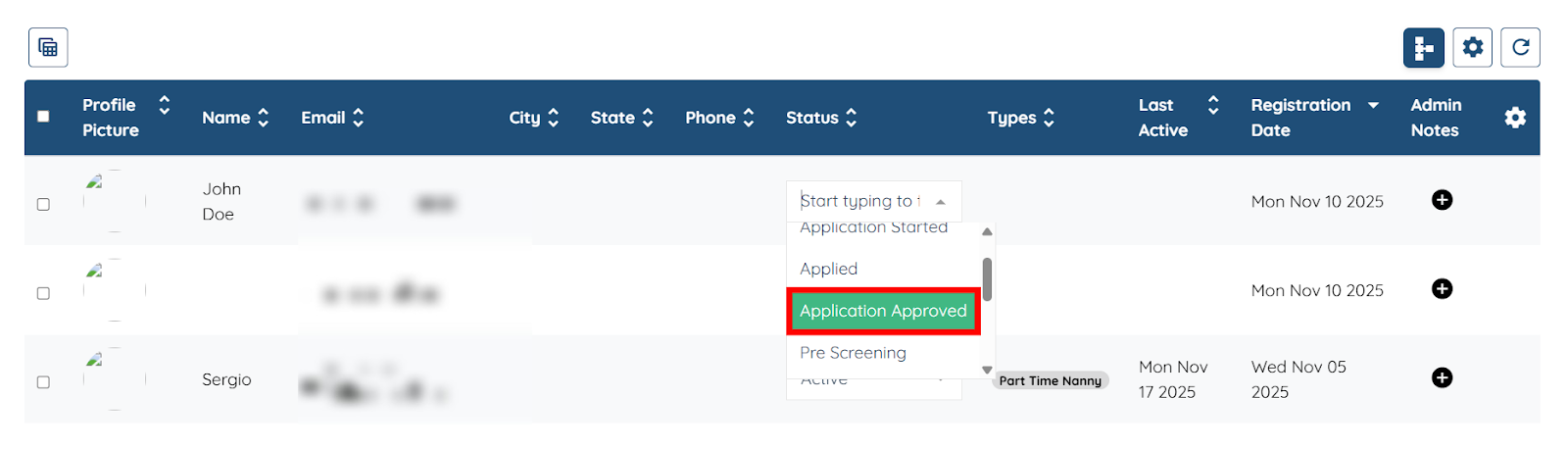Select Pre Screening status option
Viewport: 1568px width, 449px height.
tap(853, 353)
